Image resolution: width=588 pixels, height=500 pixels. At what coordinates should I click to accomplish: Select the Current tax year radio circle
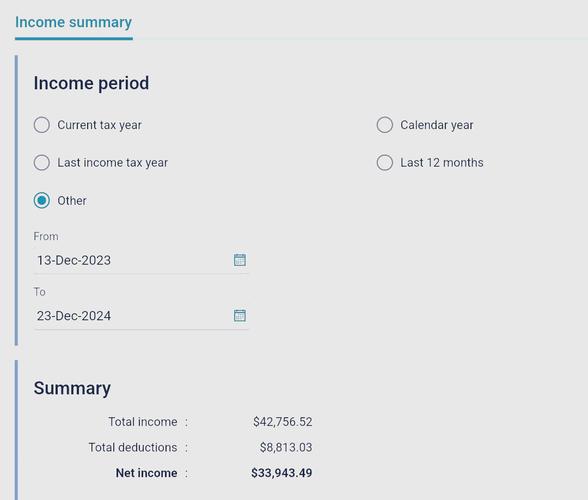tap(42, 125)
